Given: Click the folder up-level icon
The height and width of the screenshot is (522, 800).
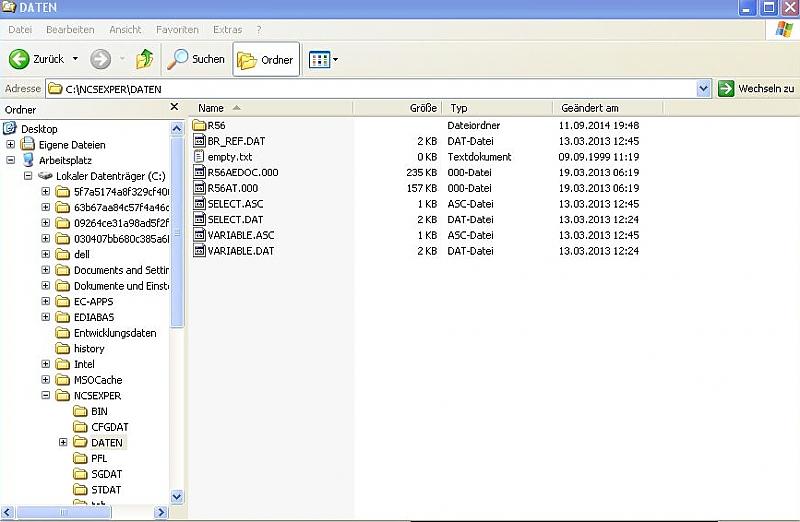Looking at the screenshot, I should click(144, 59).
